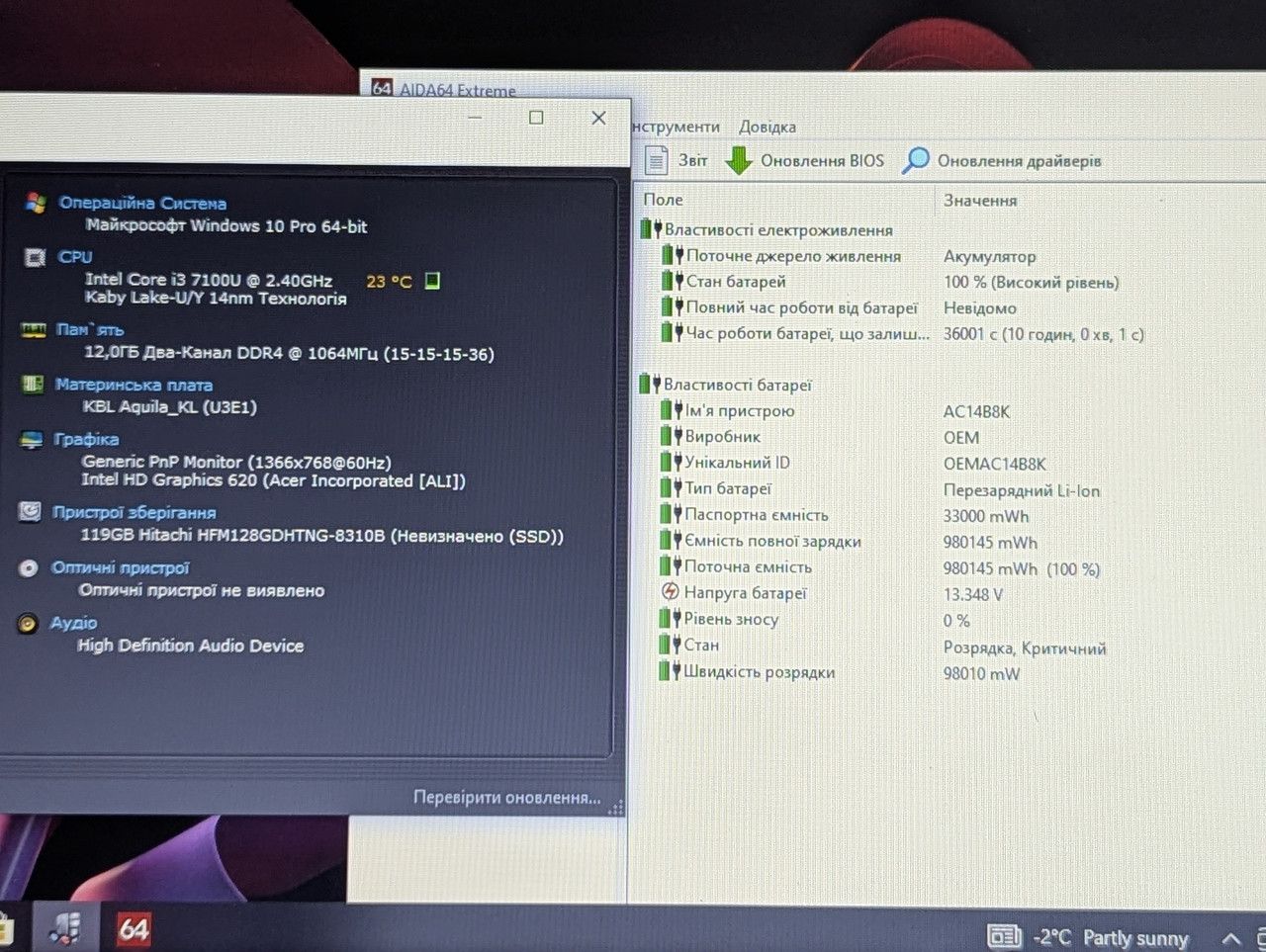
Task: Click the Перевірити оновлення link
Action: tap(506, 797)
